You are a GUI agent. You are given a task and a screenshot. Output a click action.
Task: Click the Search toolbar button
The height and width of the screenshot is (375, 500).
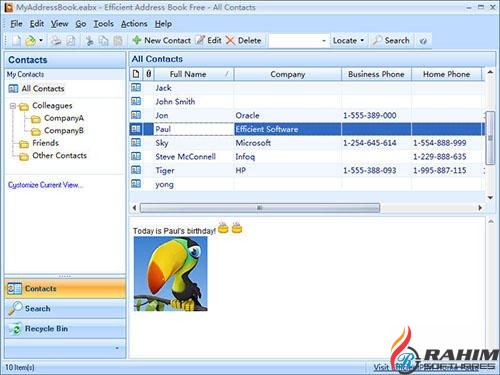[x=391, y=41]
